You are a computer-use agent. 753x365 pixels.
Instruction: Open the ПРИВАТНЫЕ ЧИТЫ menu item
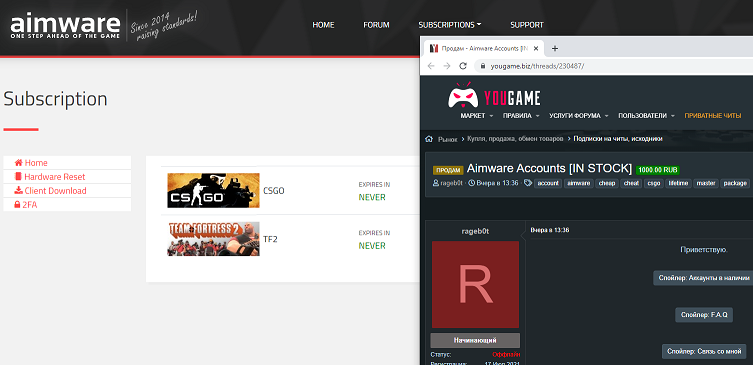pos(713,116)
